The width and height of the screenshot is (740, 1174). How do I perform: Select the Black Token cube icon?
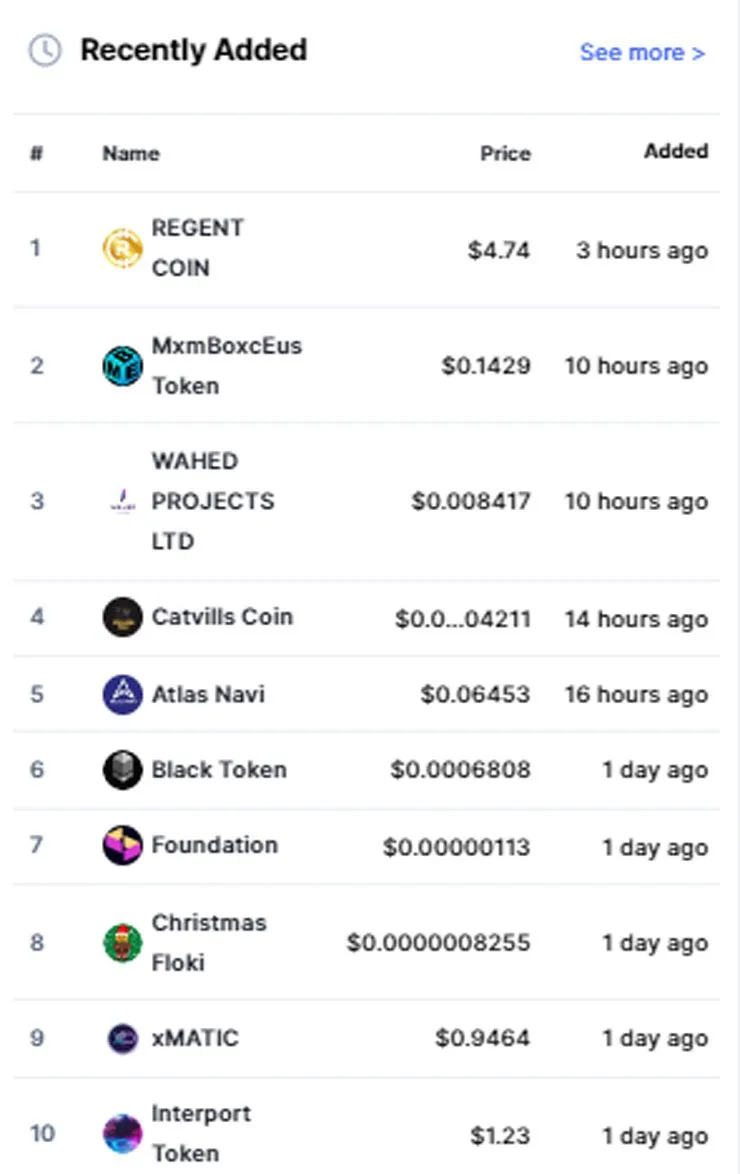(122, 770)
